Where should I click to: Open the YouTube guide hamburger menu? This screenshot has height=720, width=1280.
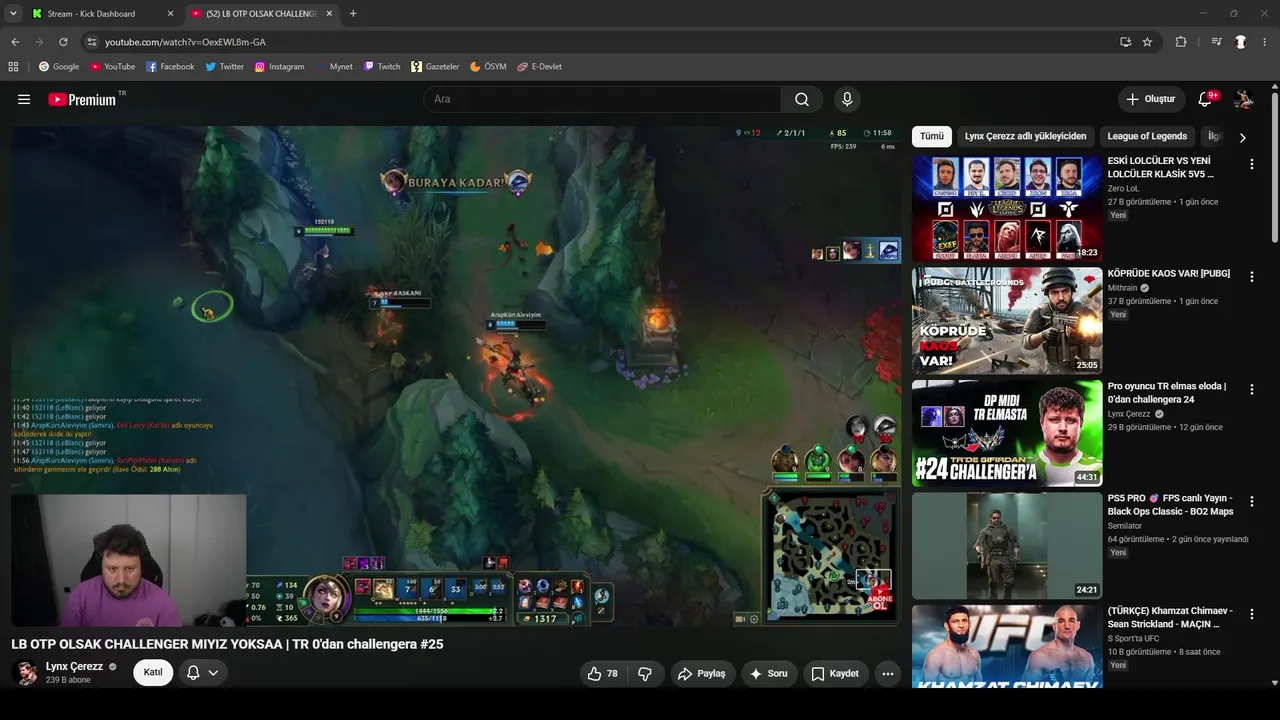click(x=24, y=99)
